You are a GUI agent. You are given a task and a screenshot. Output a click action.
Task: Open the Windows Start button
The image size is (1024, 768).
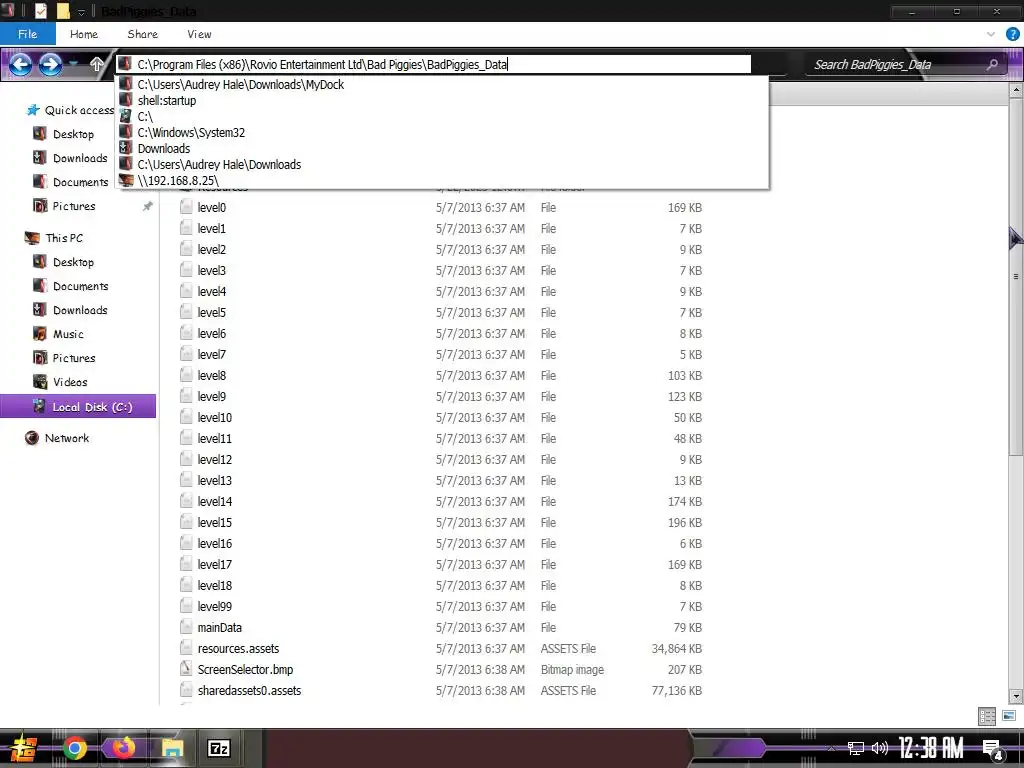[23, 748]
